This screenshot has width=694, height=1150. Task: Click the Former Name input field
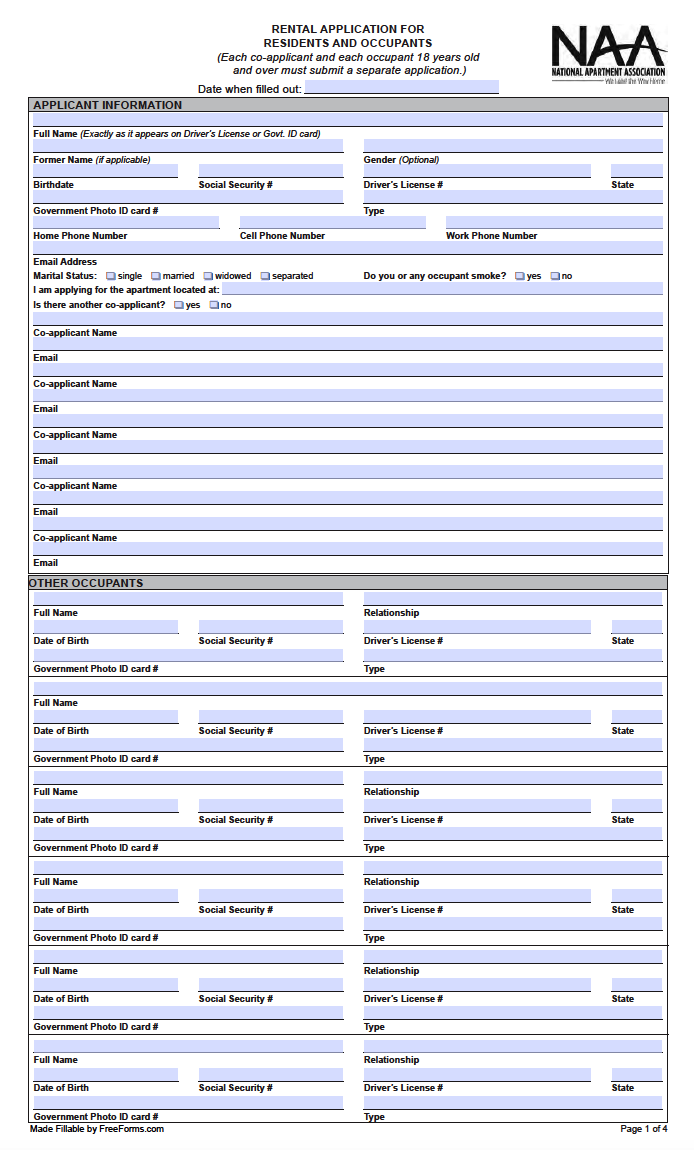coord(188,146)
